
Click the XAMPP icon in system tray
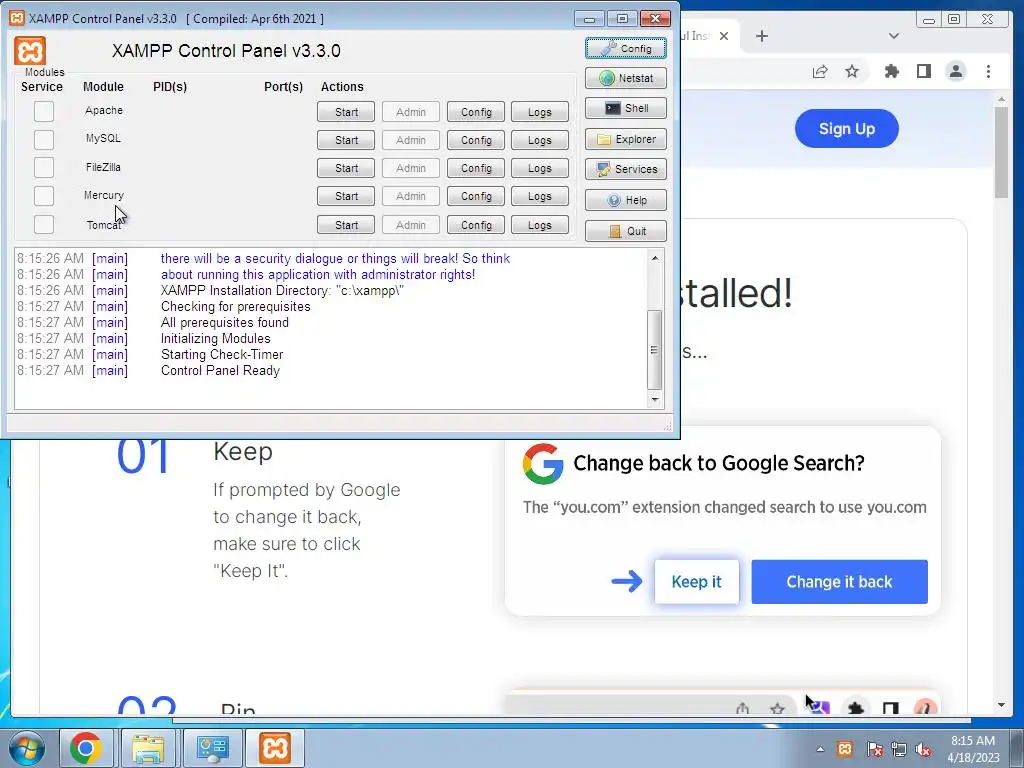tap(845, 749)
